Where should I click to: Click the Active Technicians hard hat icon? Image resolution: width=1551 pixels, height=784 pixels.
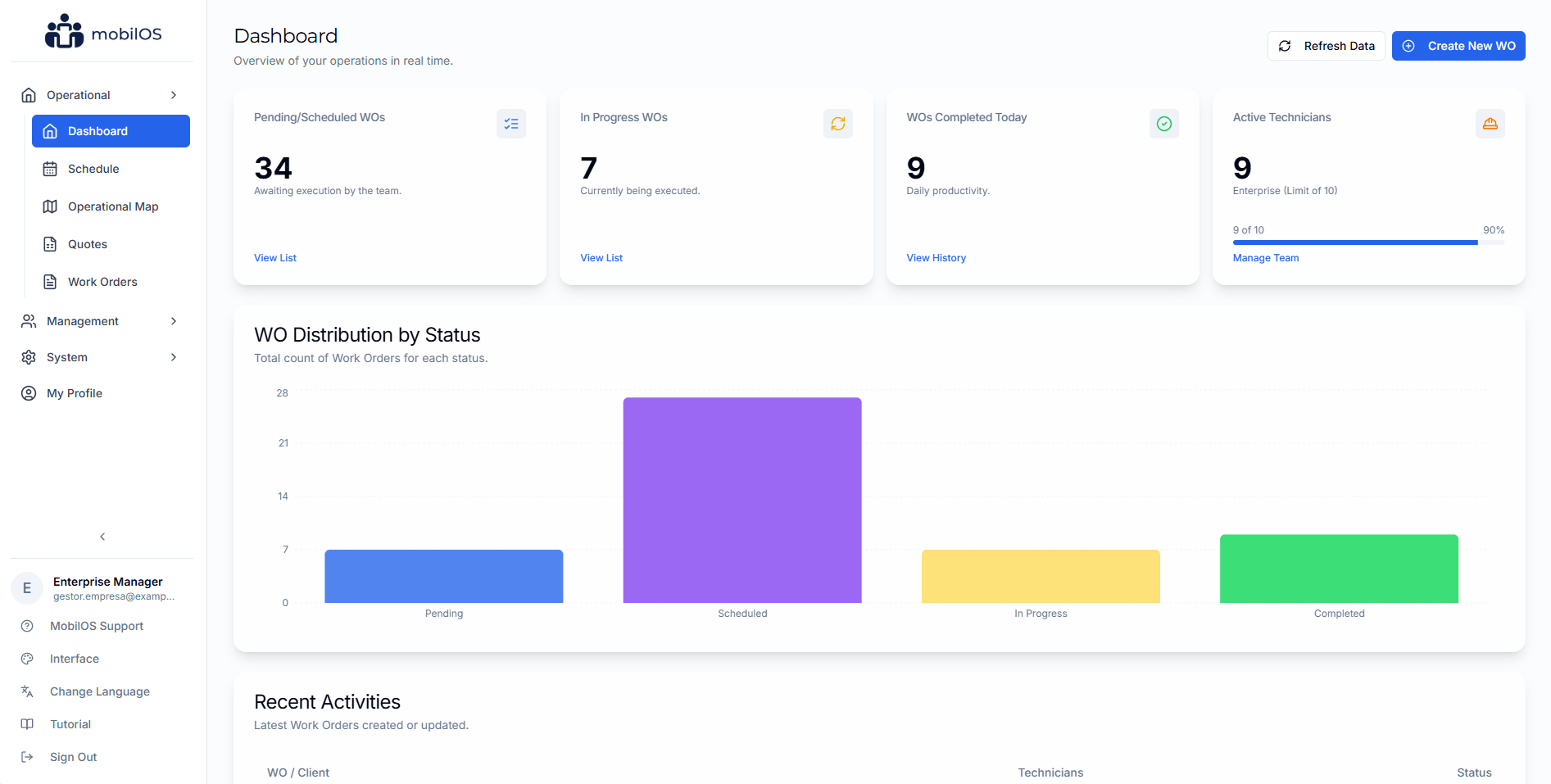click(1491, 124)
